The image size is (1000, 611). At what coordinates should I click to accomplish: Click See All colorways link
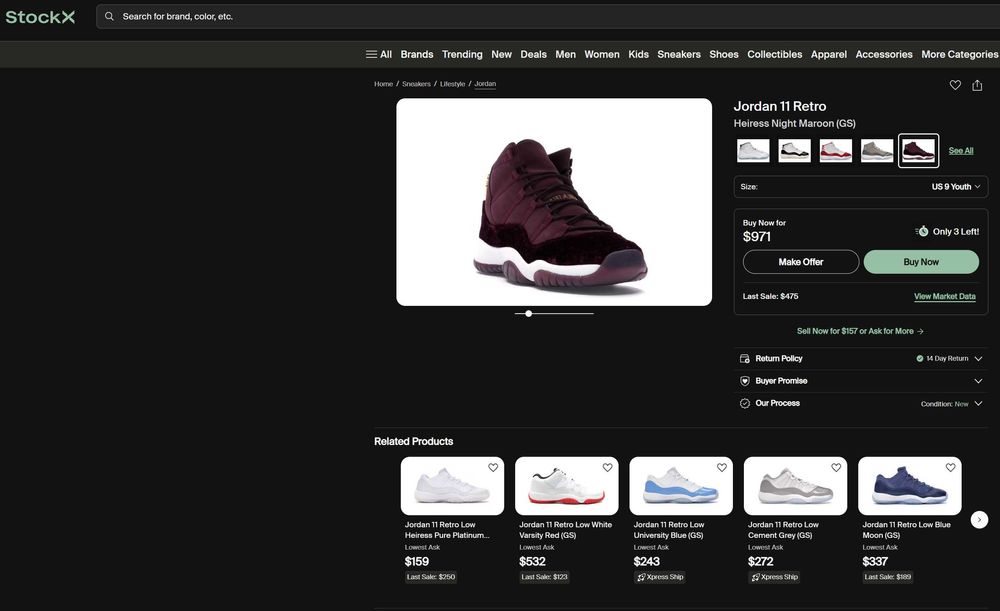tap(960, 151)
